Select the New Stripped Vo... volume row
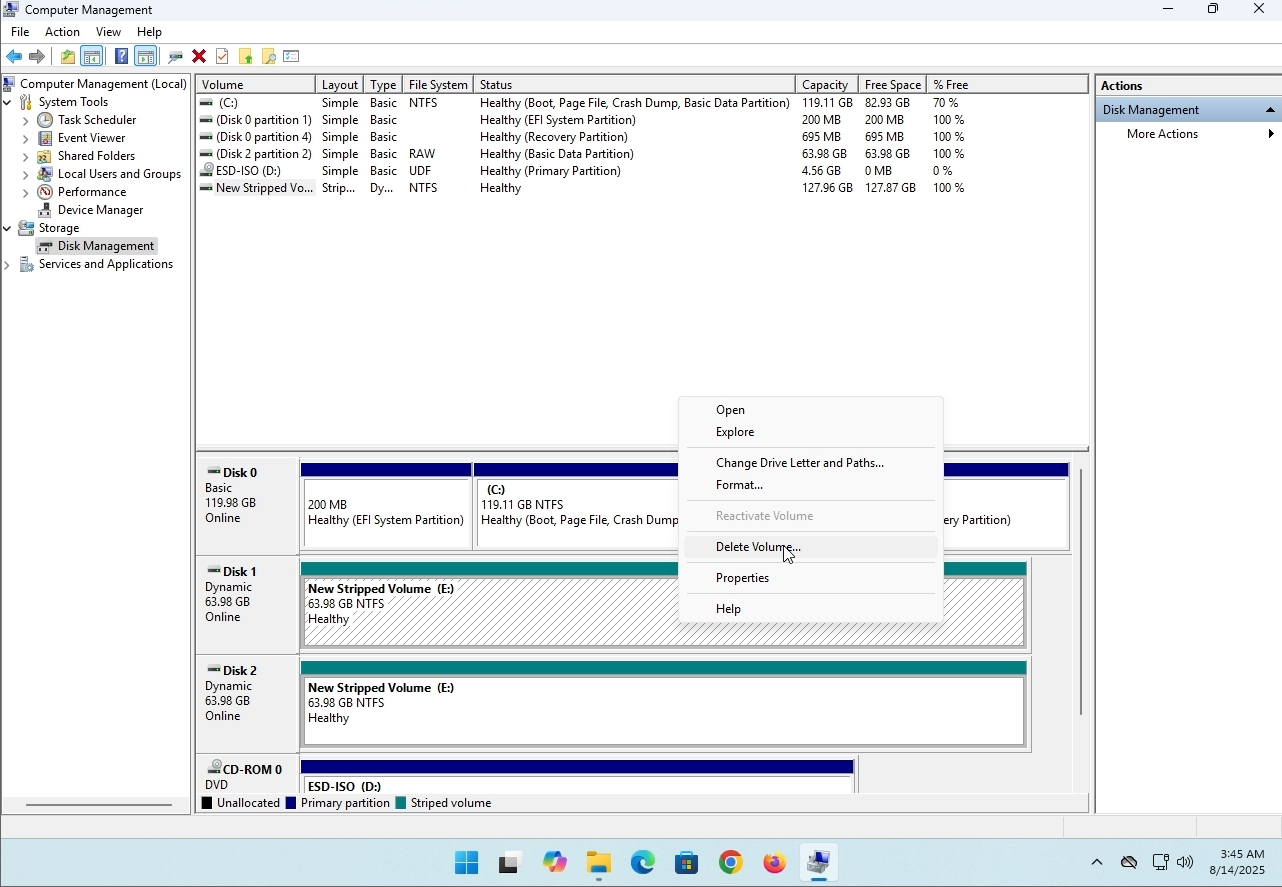The width and height of the screenshot is (1282, 887). (642, 188)
